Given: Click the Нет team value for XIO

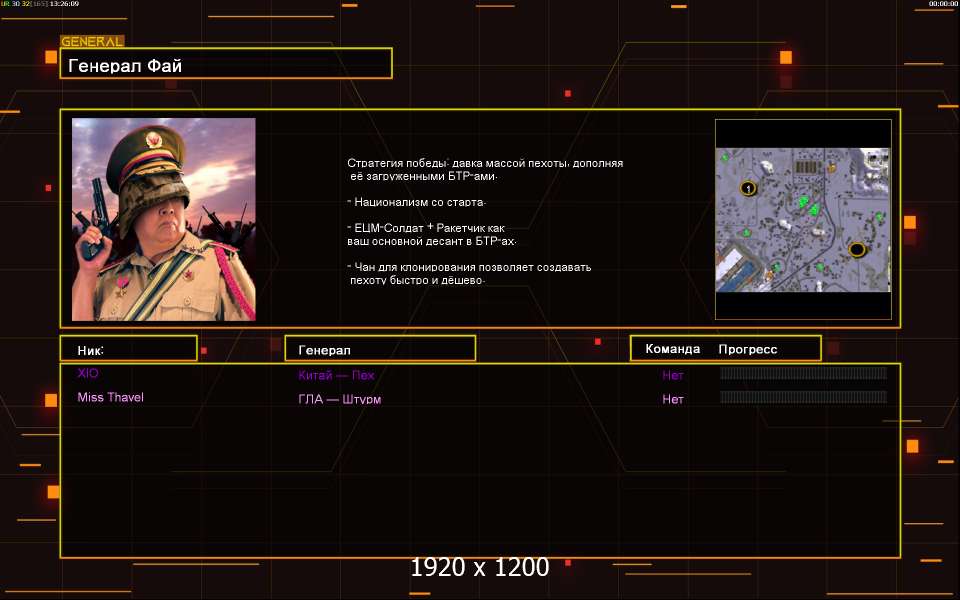Looking at the screenshot, I should [672, 375].
